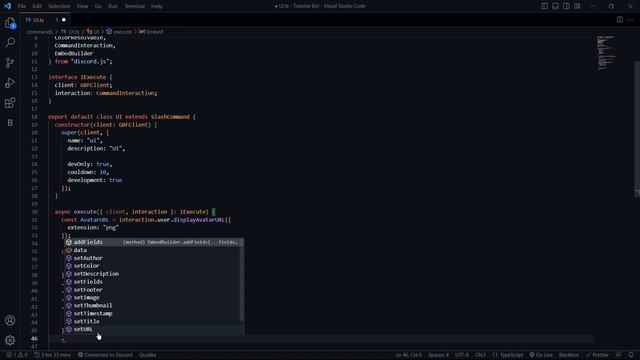Change indentation via Spaces: 4
This screenshot has height=360, width=640.
[x=438, y=355]
